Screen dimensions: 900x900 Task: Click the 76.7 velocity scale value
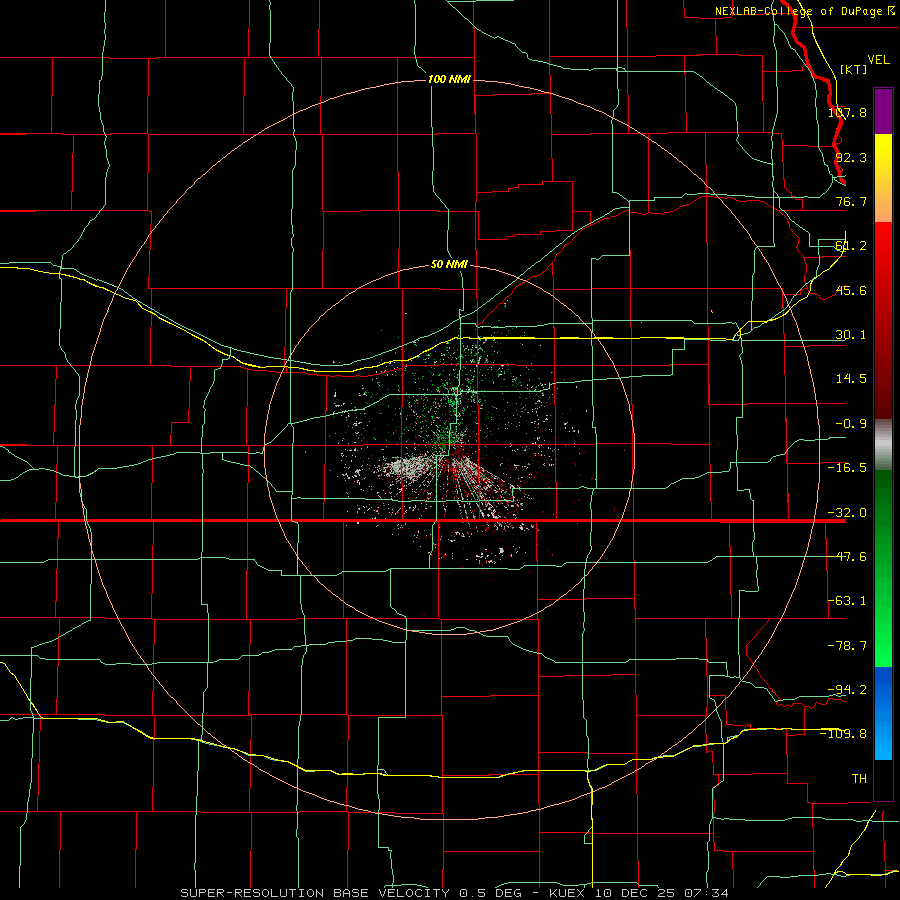[851, 201]
